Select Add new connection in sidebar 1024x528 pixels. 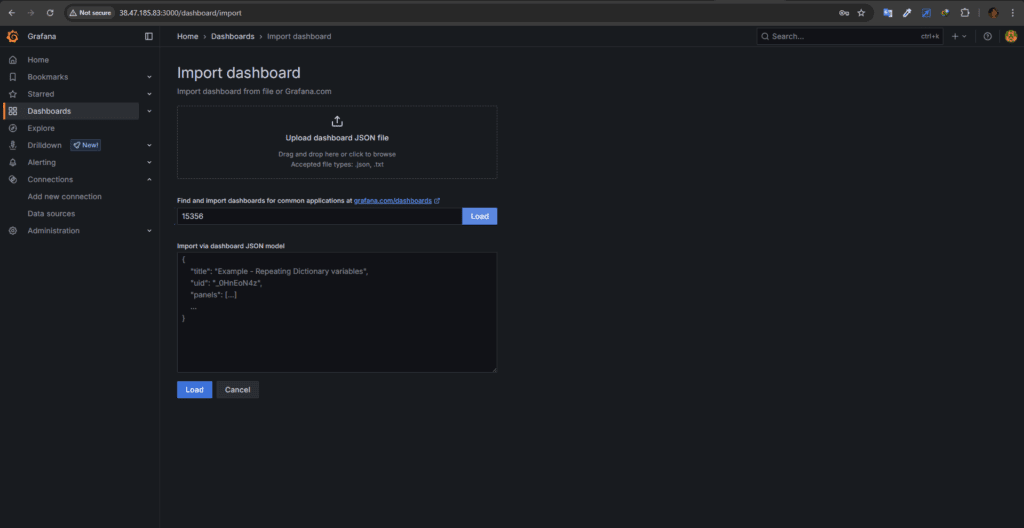coord(65,197)
